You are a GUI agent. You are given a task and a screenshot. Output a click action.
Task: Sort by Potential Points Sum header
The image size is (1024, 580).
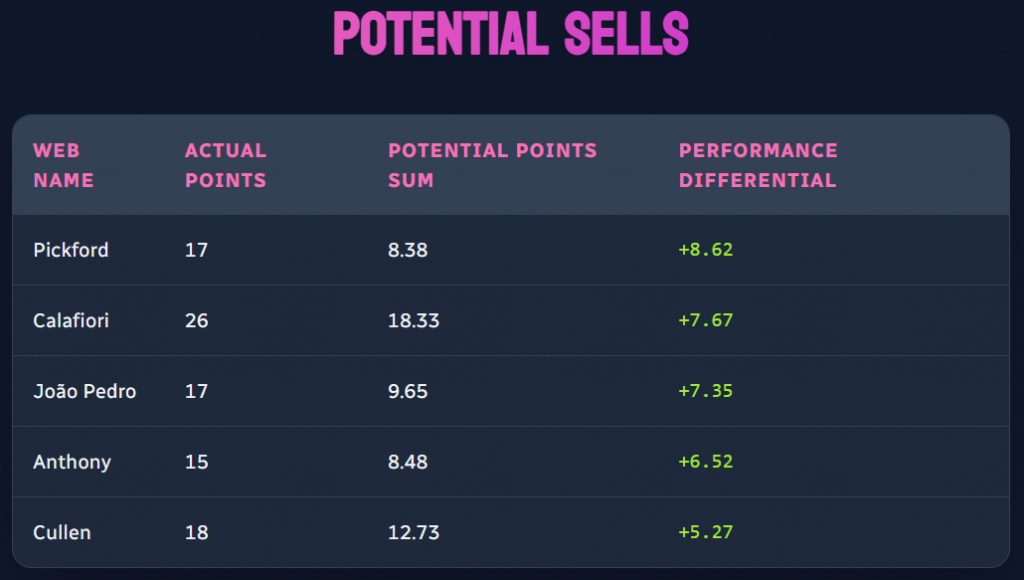pos(492,165)
